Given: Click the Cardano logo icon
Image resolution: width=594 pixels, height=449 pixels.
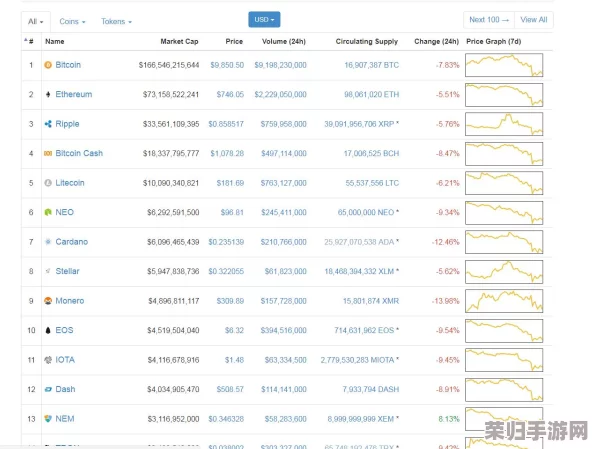Looking at the screenshot, I should (48, 242).
